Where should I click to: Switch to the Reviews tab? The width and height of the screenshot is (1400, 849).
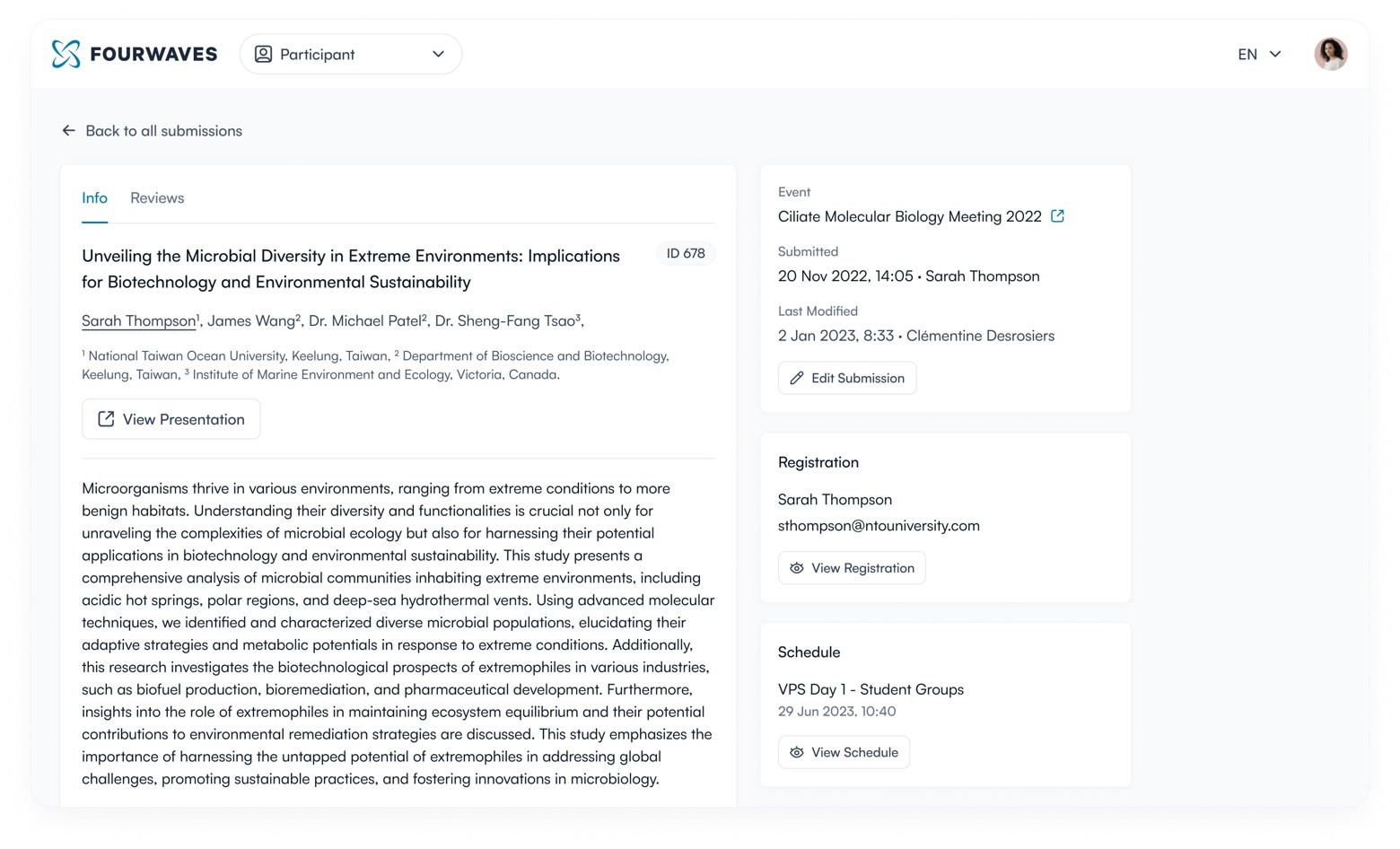click(157, 198)
